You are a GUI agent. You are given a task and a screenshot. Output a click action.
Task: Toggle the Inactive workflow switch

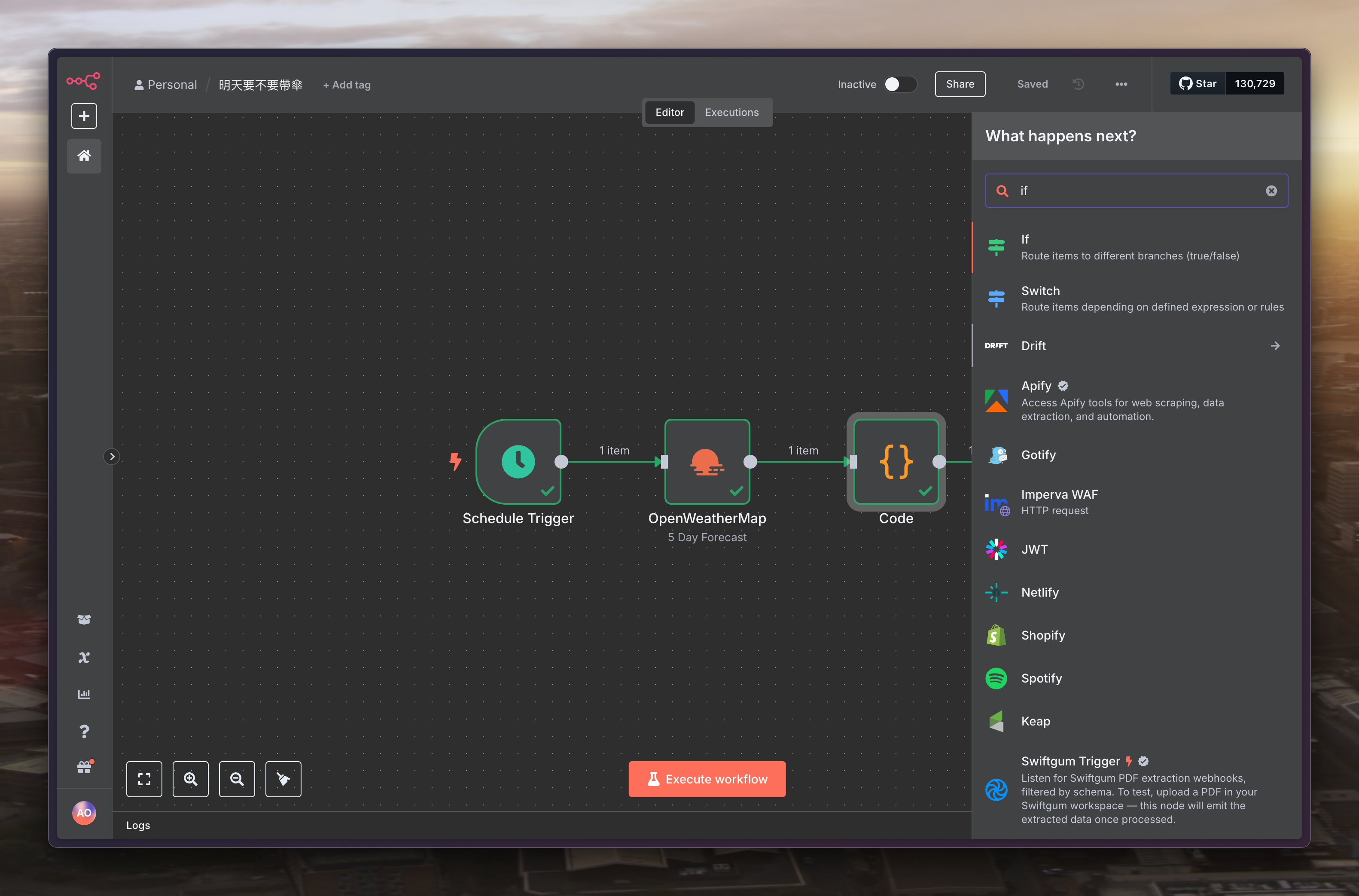[x=900, y=85]
